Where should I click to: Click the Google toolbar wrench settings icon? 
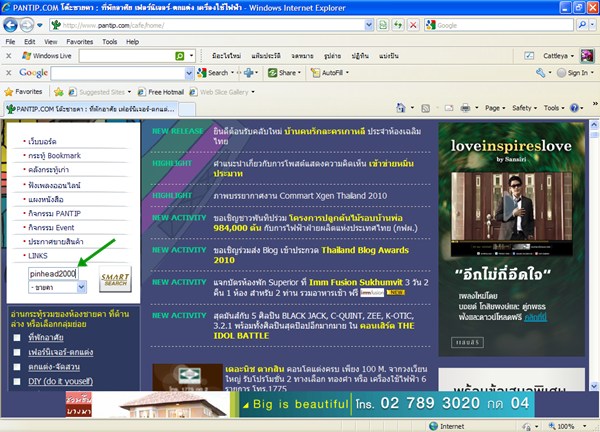coord(540,73)
